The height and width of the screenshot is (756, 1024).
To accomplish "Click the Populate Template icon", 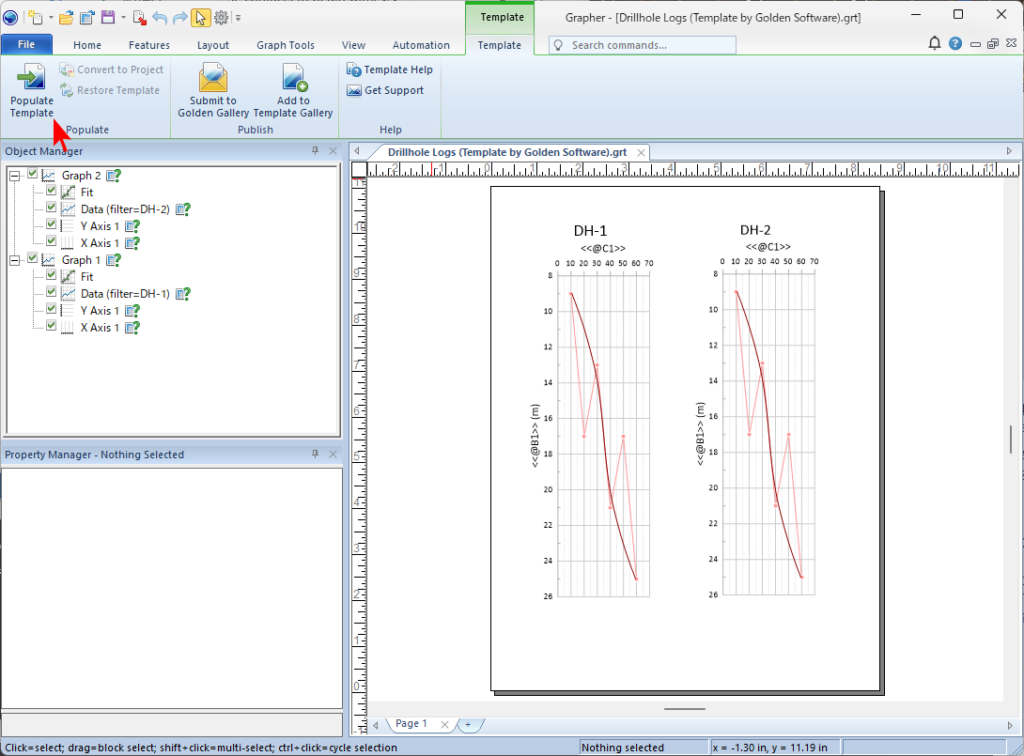I will click(x=31, y=77).
